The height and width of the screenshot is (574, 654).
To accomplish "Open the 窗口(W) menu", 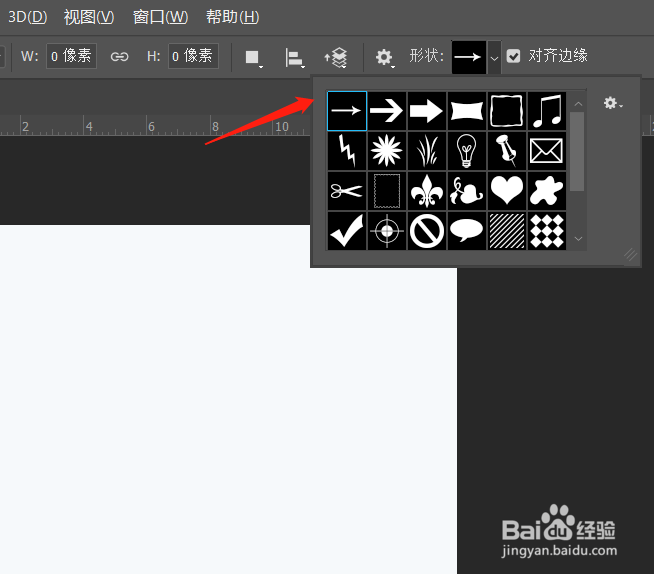I will tap(161, 17).
